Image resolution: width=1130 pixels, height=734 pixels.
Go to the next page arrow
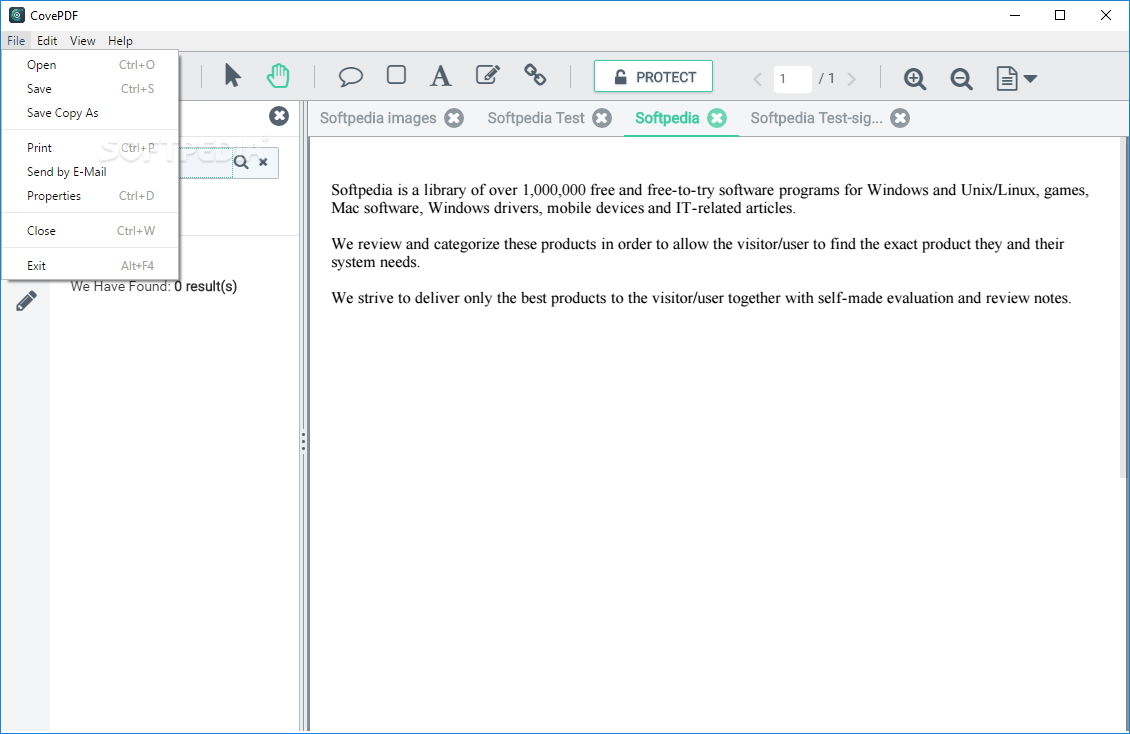(x=852, y=79)
